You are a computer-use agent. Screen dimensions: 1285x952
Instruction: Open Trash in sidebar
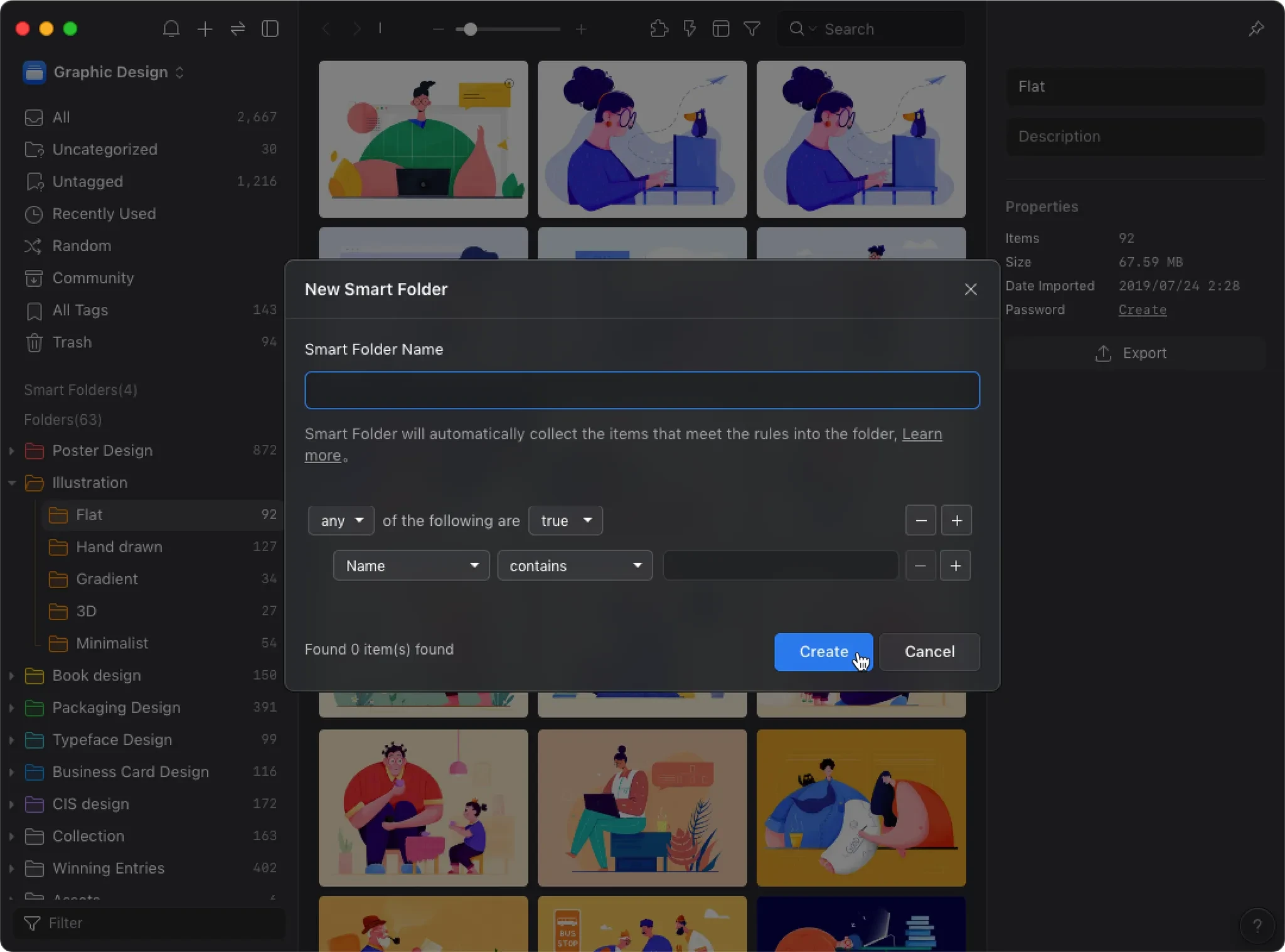(x=151, y=342)
